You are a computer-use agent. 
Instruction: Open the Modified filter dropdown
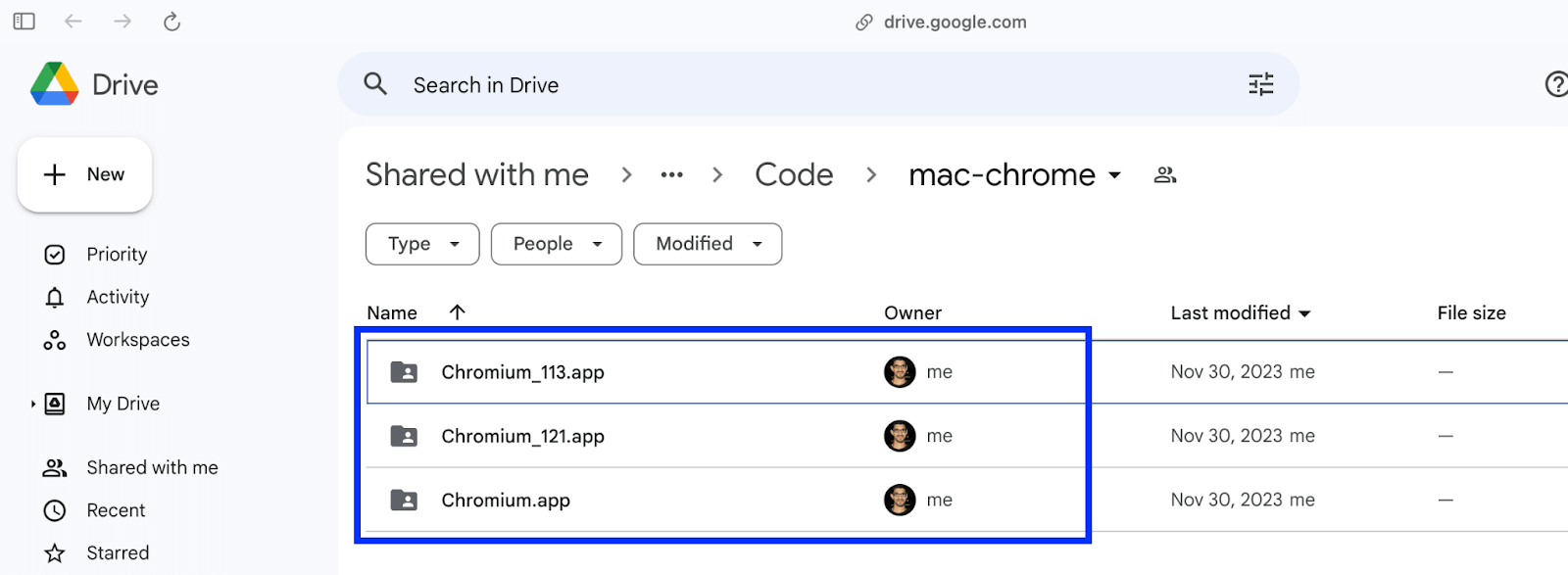(x=708, y=244)
